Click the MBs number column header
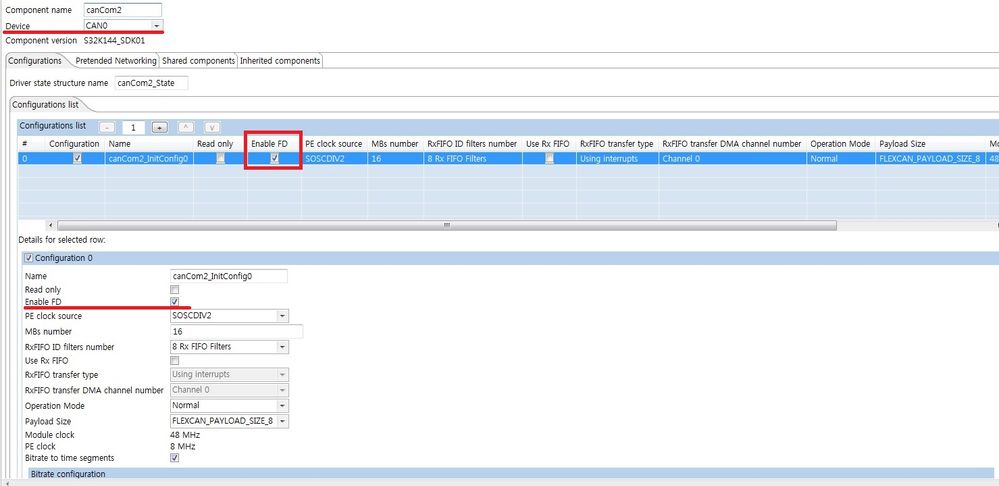The width and height of the screenshot is (999, 486). [395, 144]
